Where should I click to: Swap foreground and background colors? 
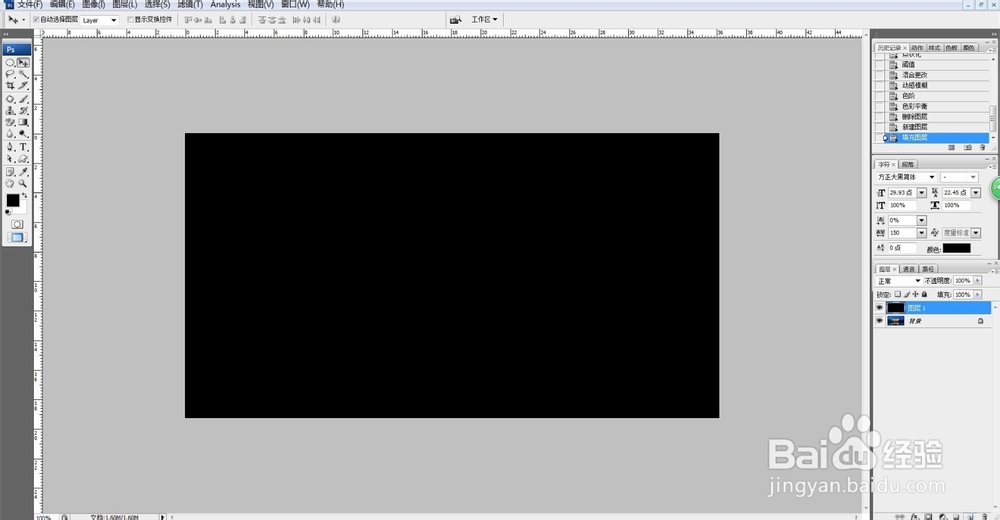pos(24,196)
